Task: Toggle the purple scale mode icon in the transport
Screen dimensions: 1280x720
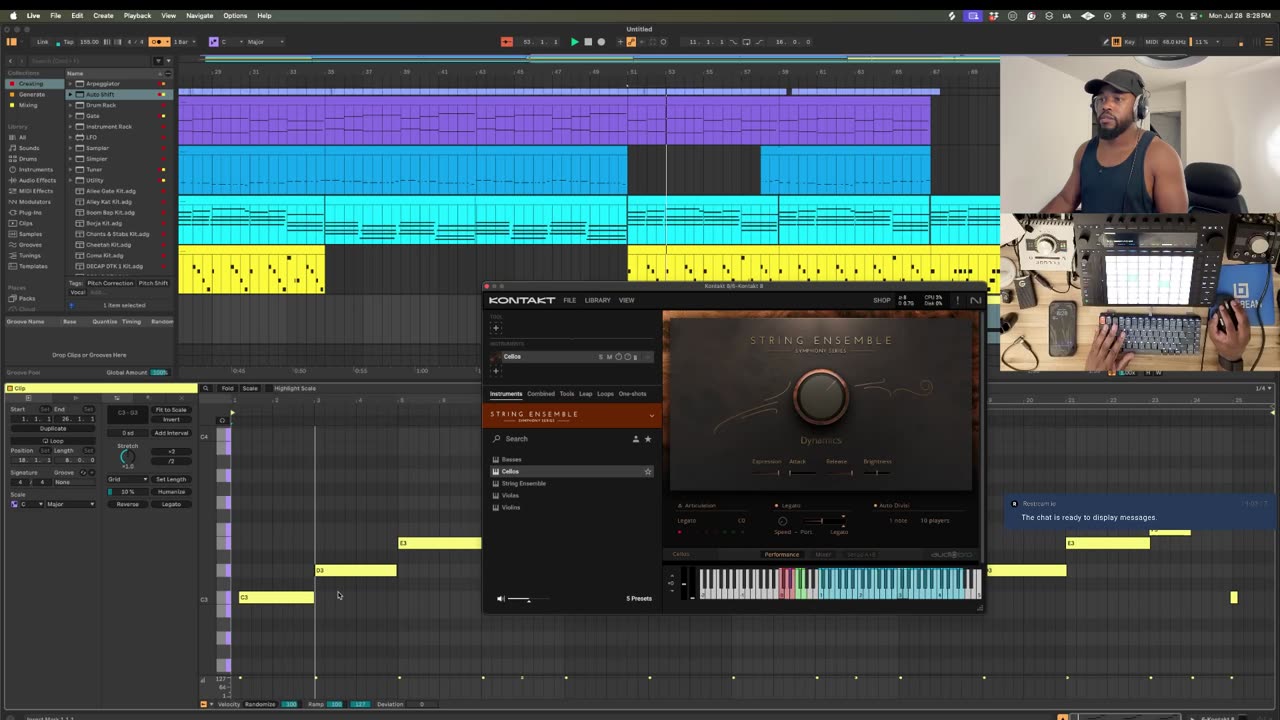Action: [x=213, y=42]
